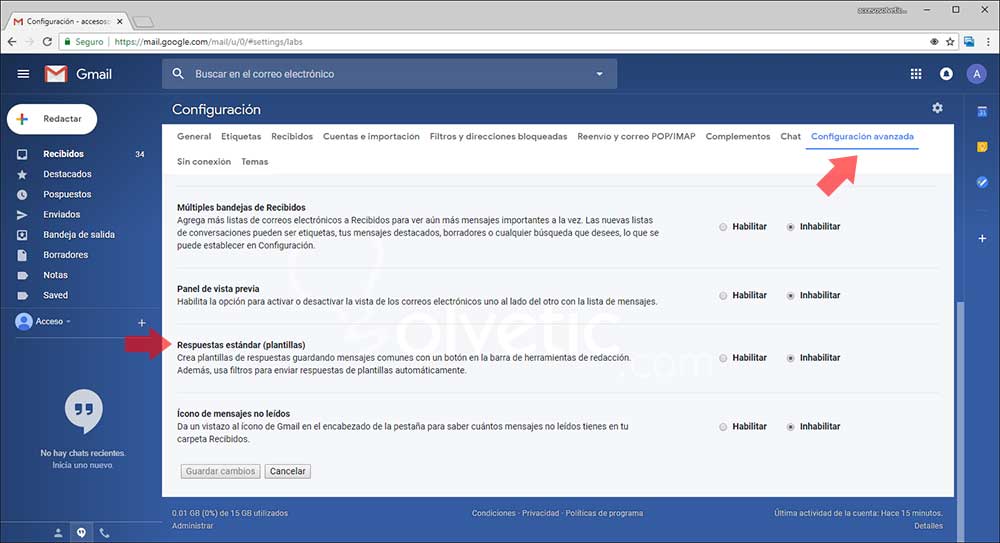
Task: Open Configuración avanzada tab
Action: [862, 137]
